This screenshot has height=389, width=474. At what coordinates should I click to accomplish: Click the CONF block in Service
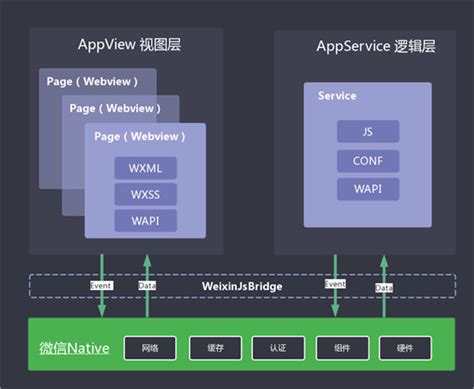pos(368,161)
